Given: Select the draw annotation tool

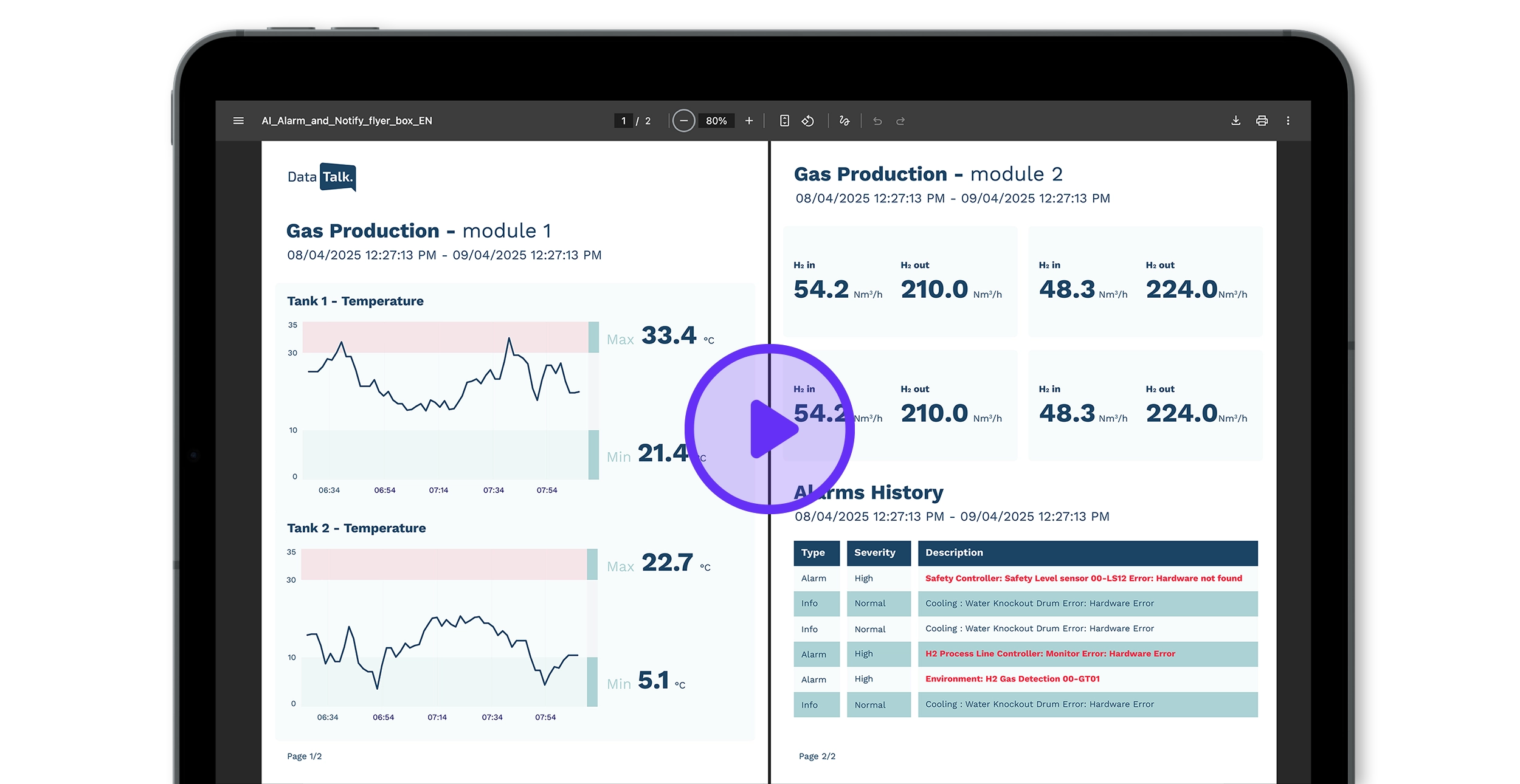Looking at the screenshot, I should 845,121.
